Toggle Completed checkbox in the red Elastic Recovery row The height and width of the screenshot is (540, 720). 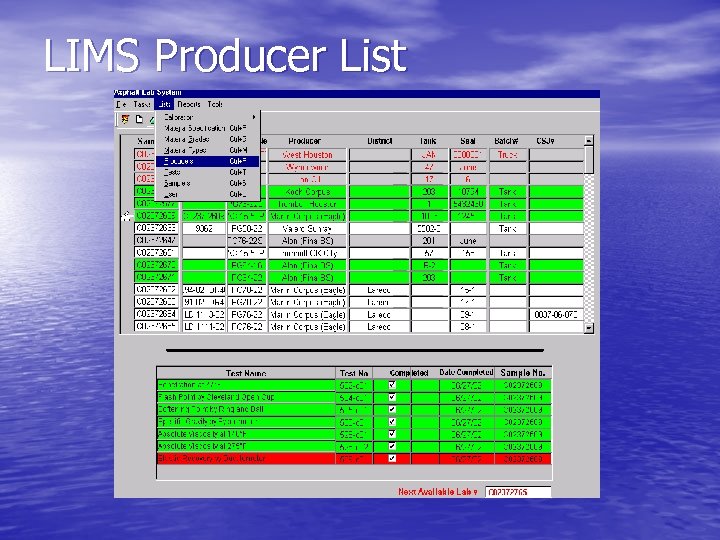(x=392, y=458)
